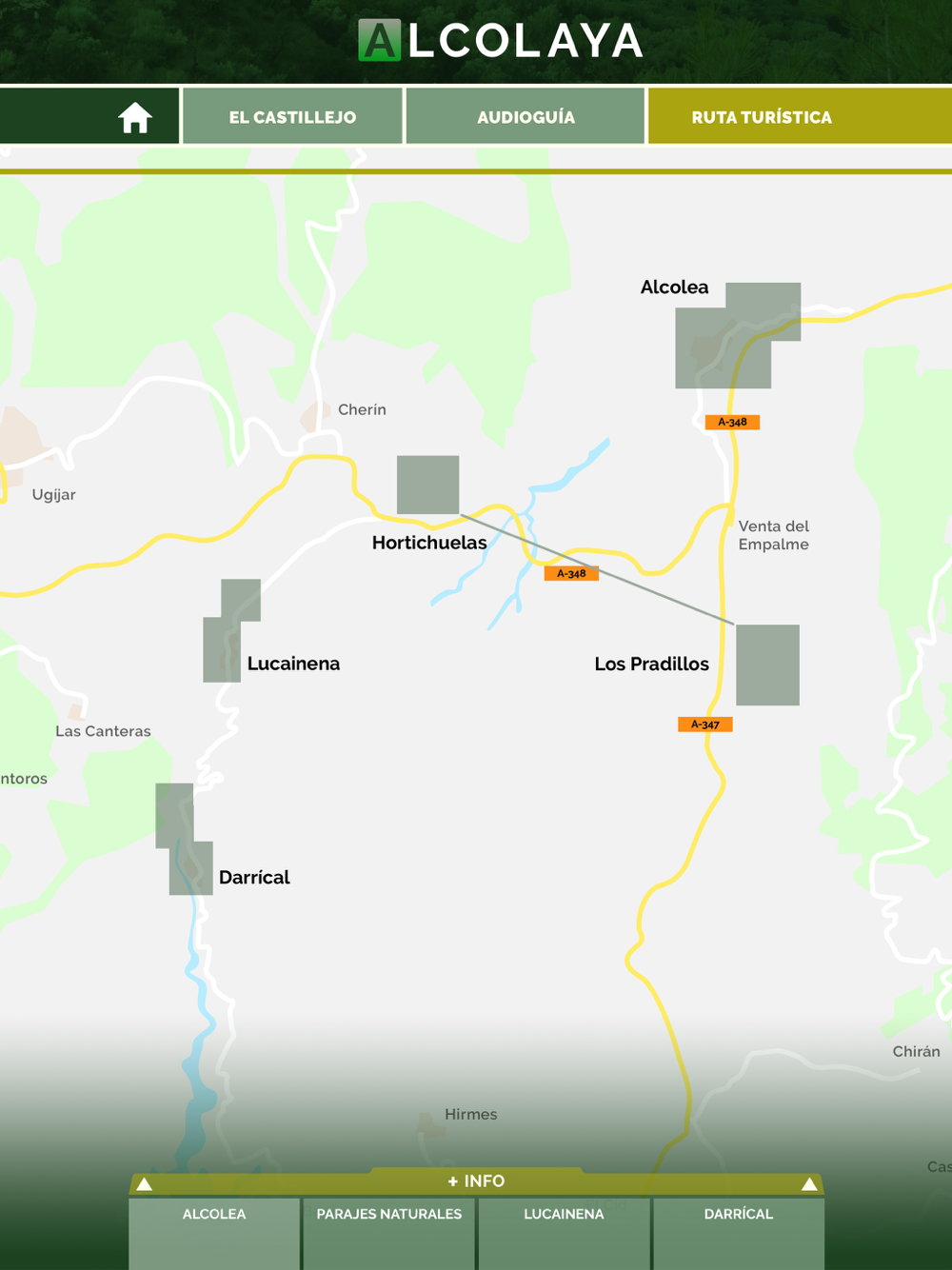Open the Alcolea info tab at bottom
This screenshot has width=952, height=1270.
point(214,1234)
